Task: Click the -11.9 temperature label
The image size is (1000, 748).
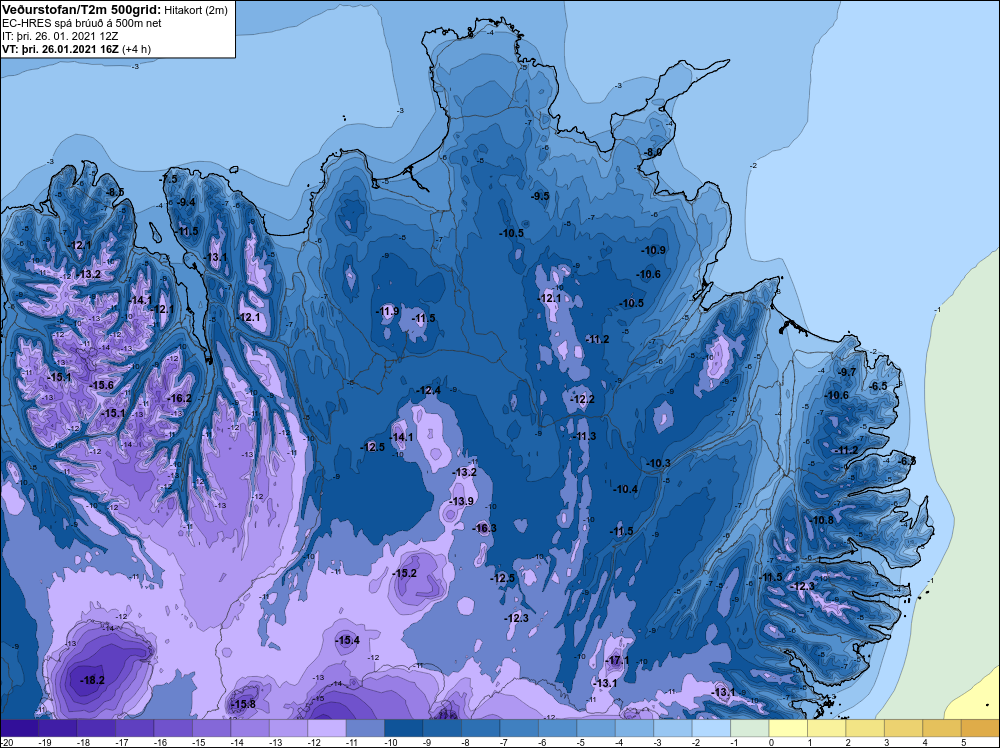Action: [388, 311]
